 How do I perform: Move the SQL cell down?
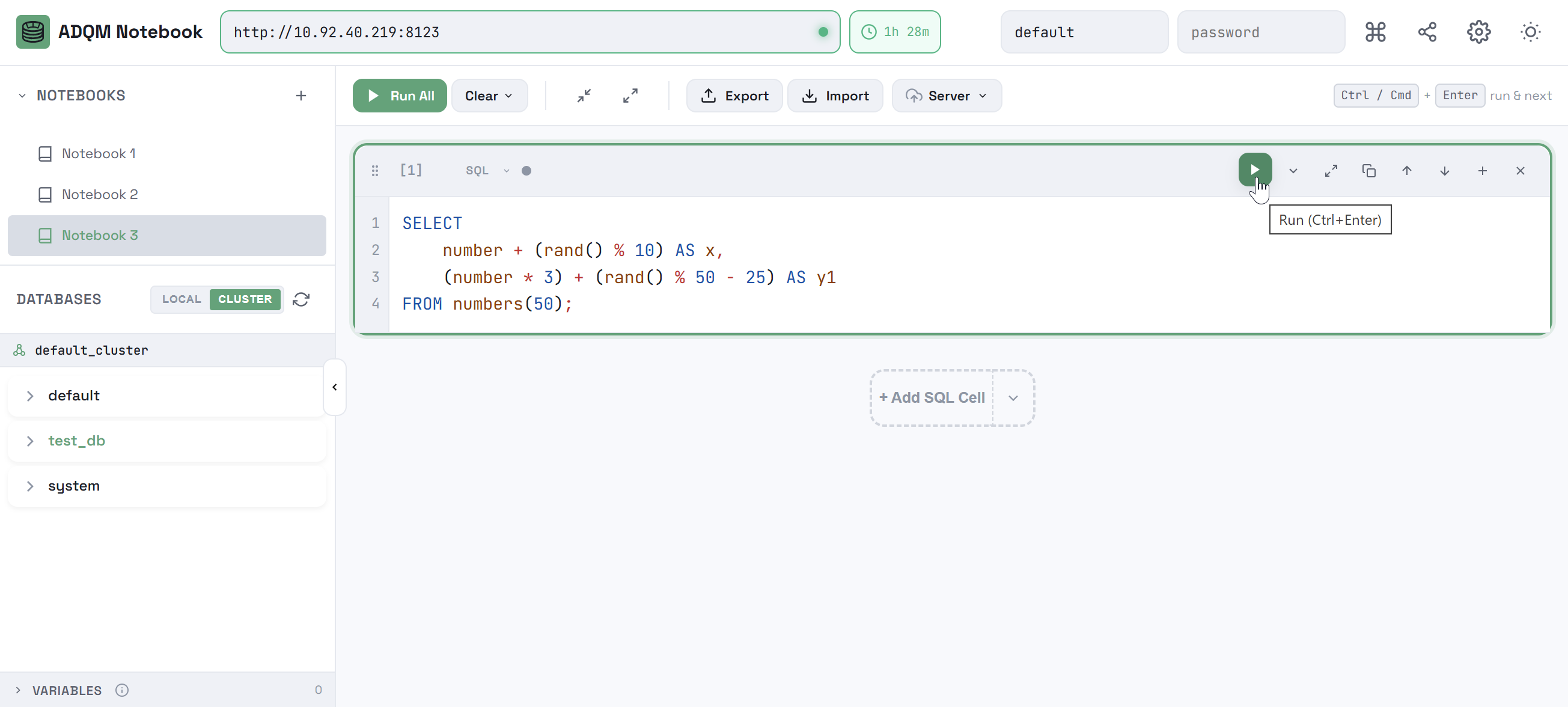click(1444, 171)
